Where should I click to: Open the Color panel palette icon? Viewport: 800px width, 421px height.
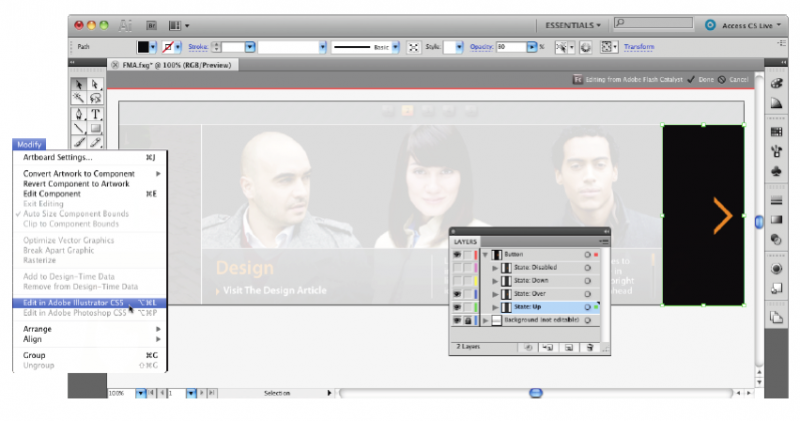pyautogui.click(x=777, y=84)
